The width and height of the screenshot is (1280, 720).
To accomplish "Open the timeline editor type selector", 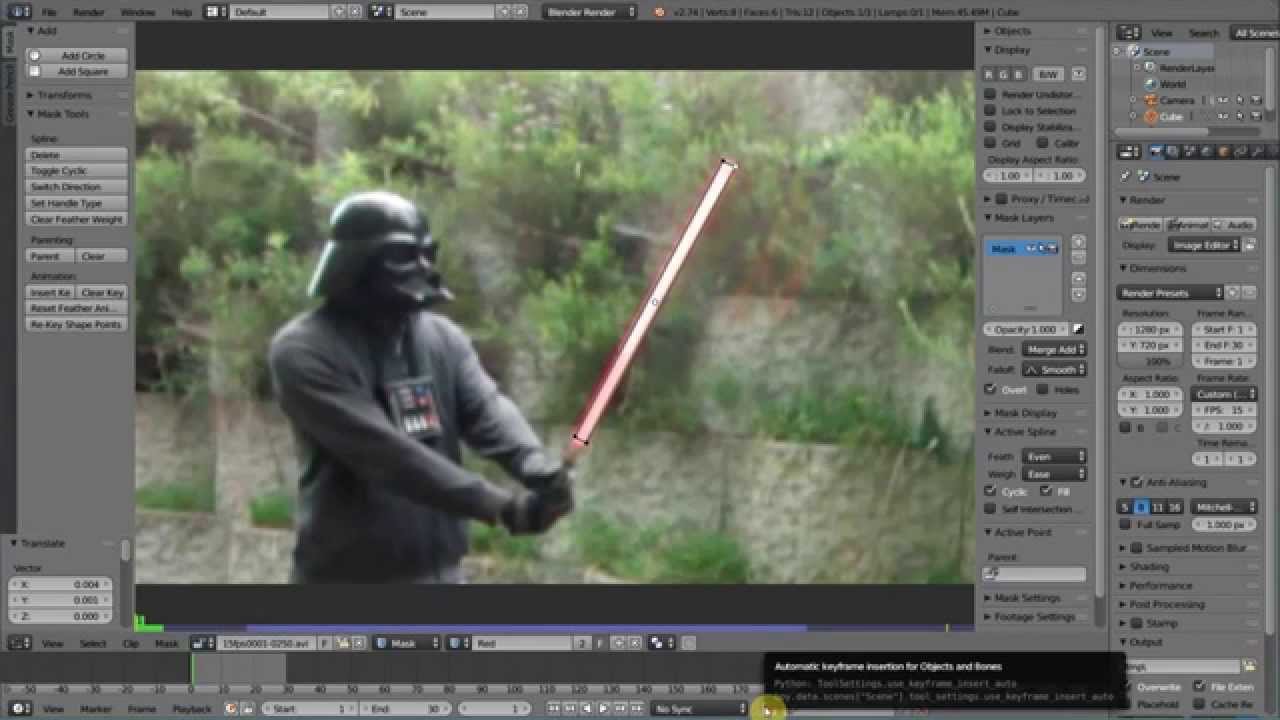I will pos(20,709).
